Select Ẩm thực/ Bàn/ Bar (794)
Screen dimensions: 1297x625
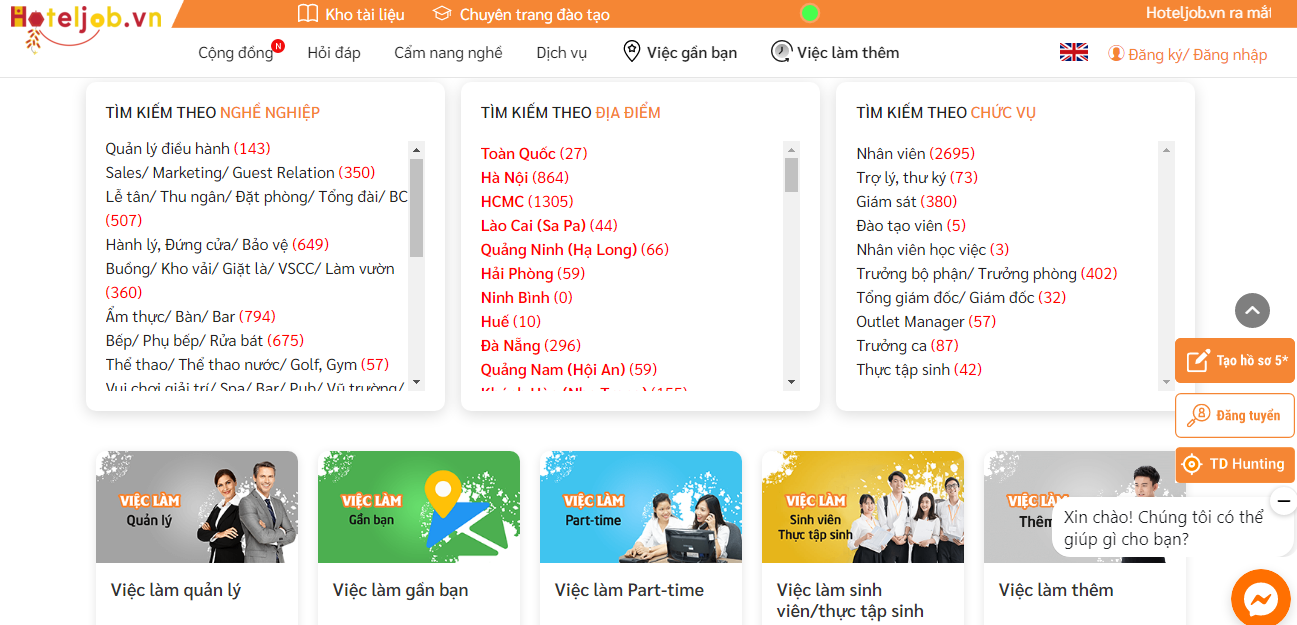190,316
